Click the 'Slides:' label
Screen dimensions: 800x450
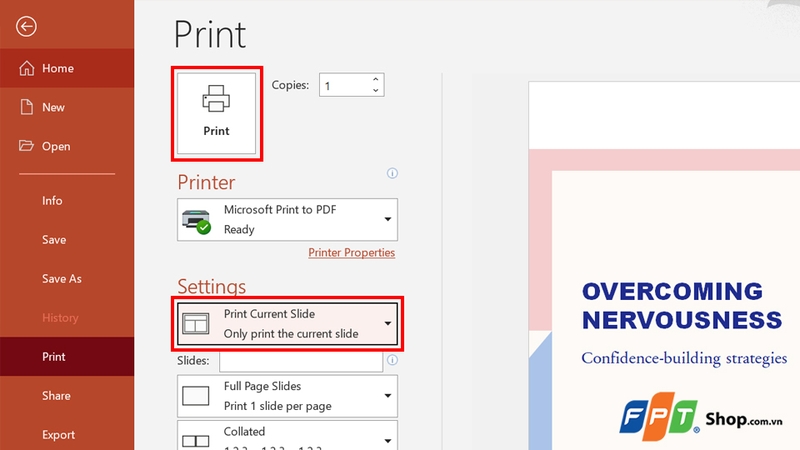(193, 361)
